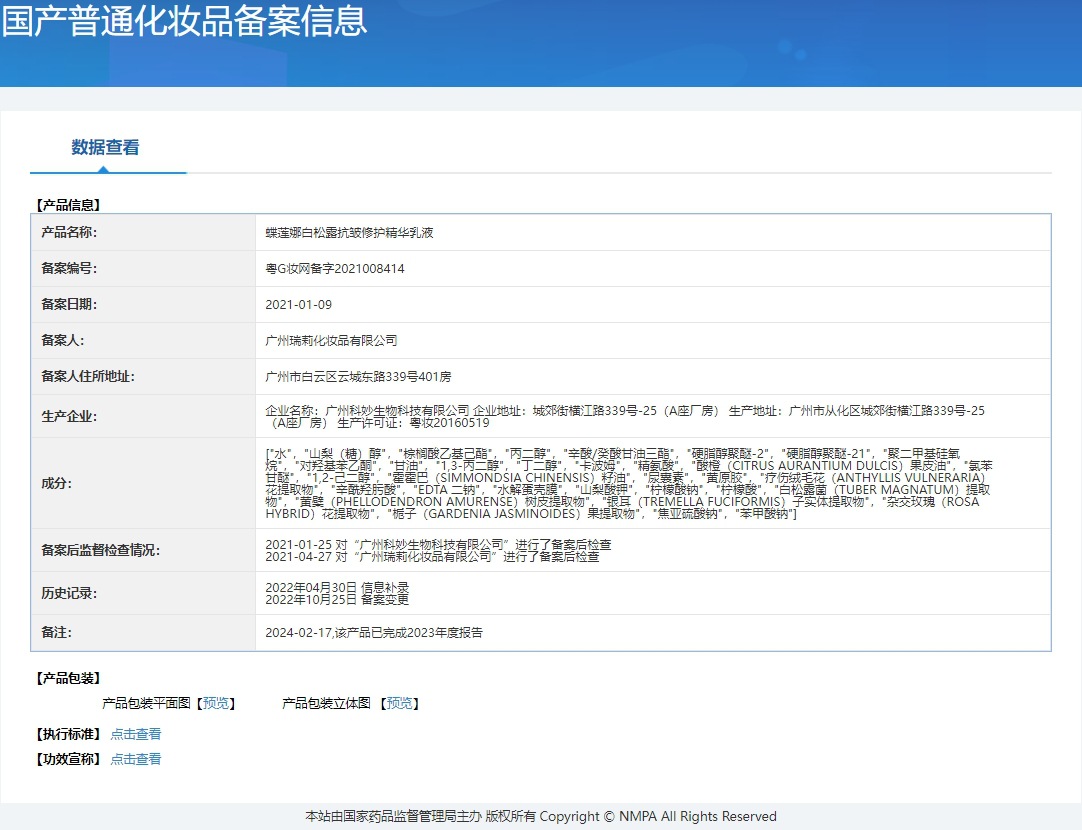Click the filing date 2021-01-09
Screen dimensions: 1082x830
[299, 304]
